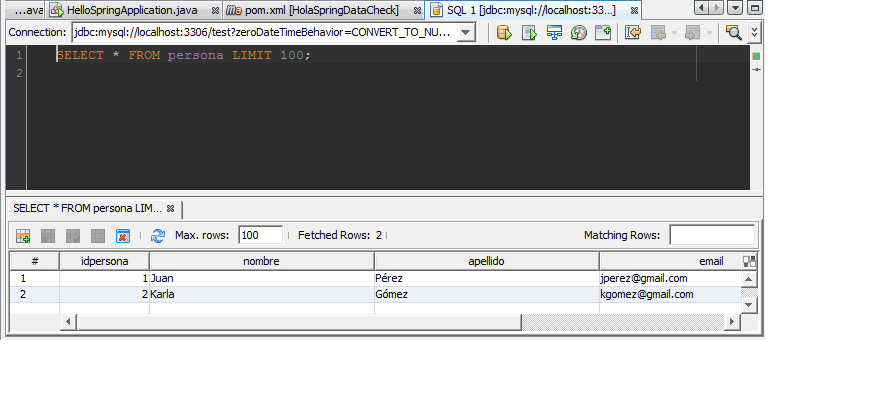Close the SELECT * FROM persona result tab
Image resolution: width=895 pixels, height=412 pixels.
click(170, 209)
